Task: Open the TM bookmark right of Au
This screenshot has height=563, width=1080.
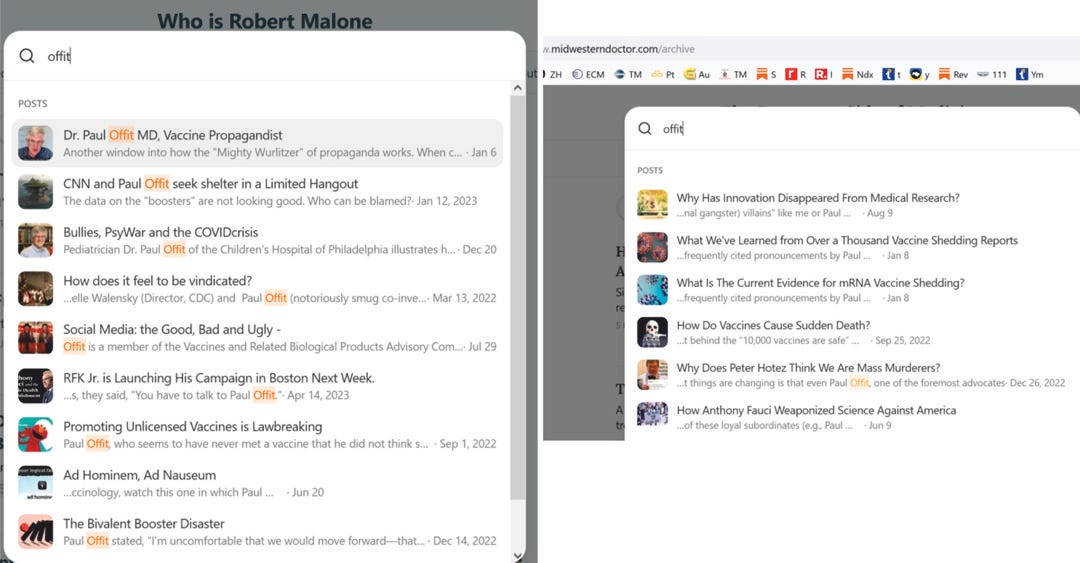Action: (733, 74)
